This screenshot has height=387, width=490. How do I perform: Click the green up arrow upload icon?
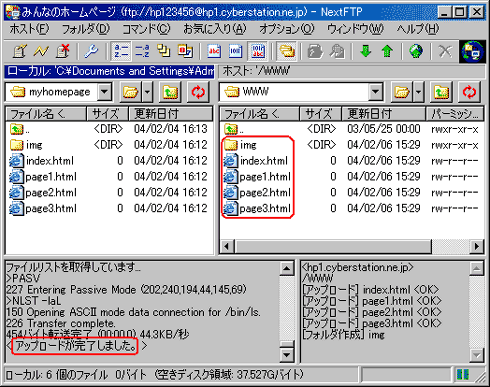tap(387, 51)
